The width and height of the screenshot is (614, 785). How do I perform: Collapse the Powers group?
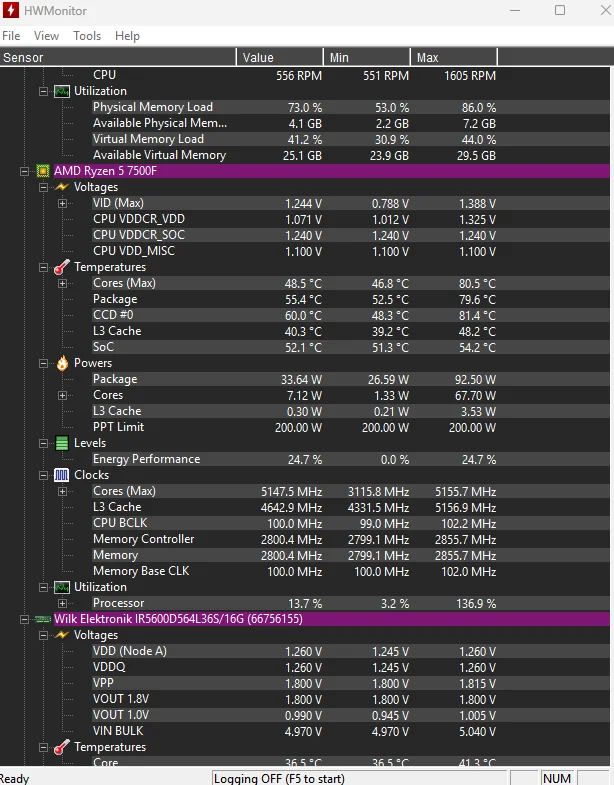[x=44, y=363]
